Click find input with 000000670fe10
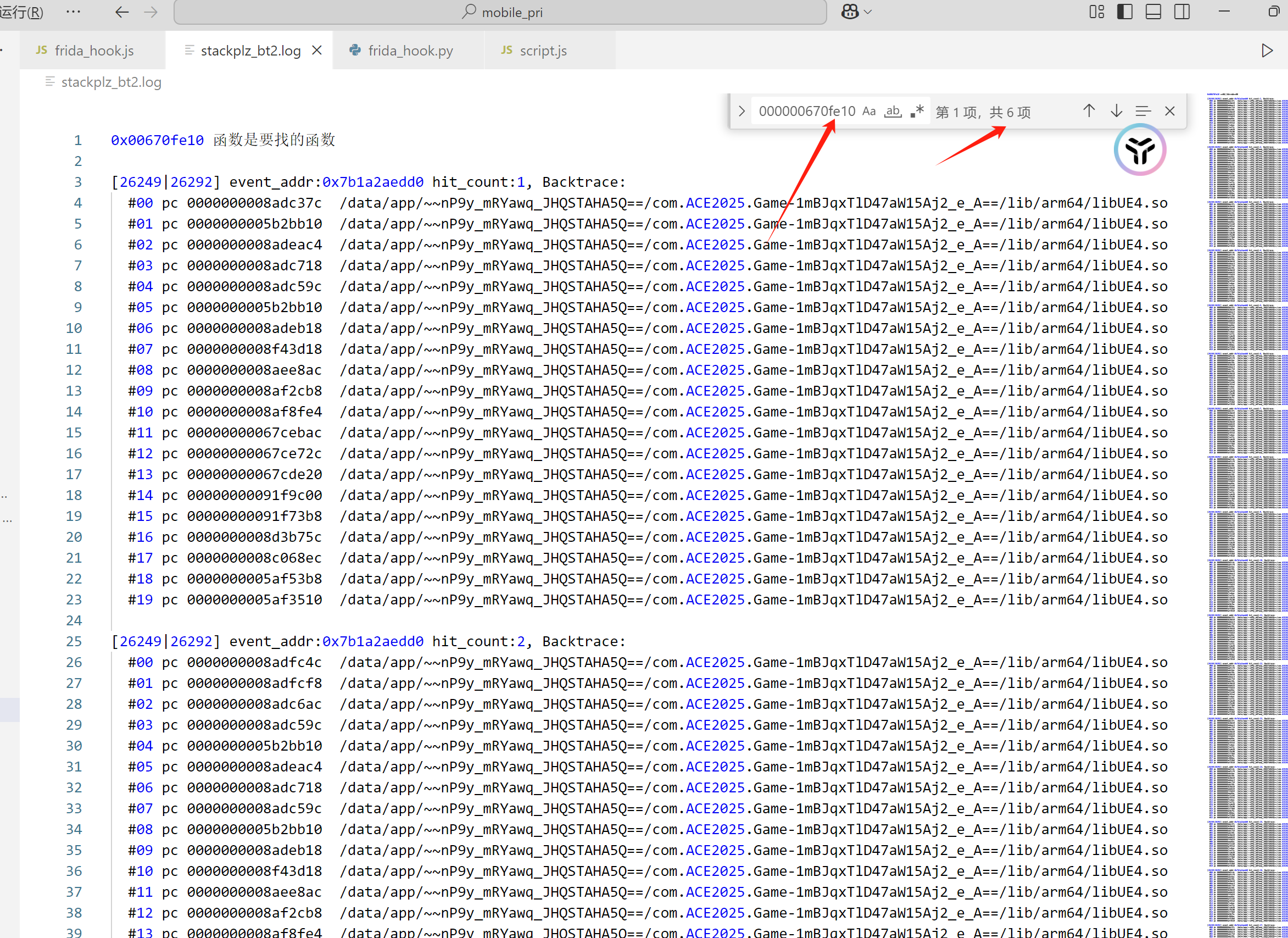Image resolution: width=1288 pixels, height=938 pixels. [806, 112]
